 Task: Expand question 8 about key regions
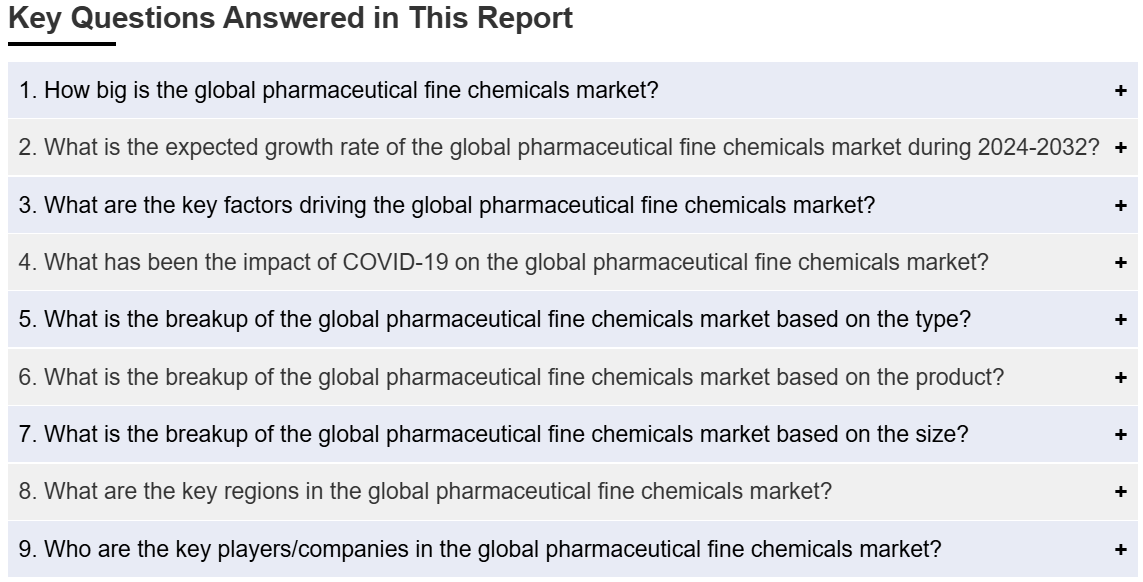pyautogui.click(x=425, y=492)
